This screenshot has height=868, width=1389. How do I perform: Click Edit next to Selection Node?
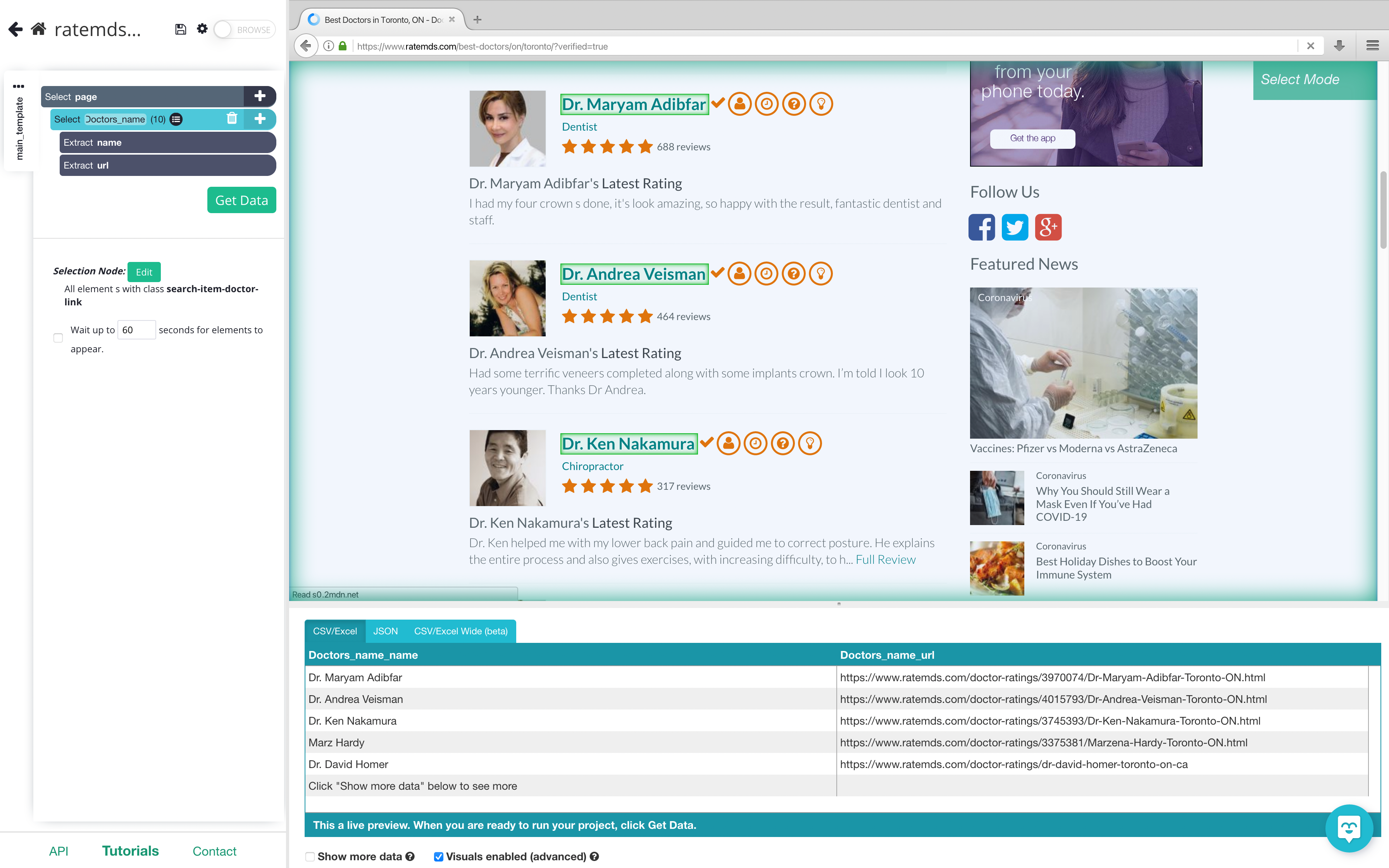[144, 272]
